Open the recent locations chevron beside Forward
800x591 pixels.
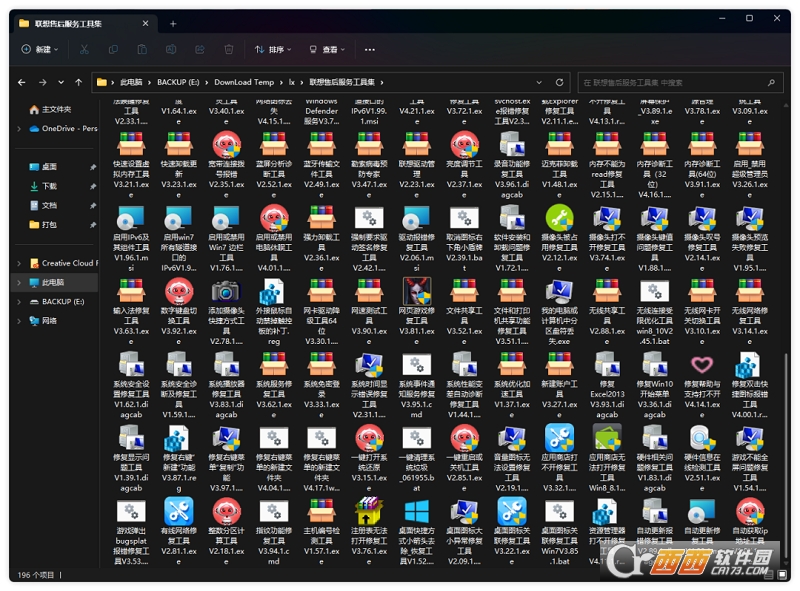[61, 82]
